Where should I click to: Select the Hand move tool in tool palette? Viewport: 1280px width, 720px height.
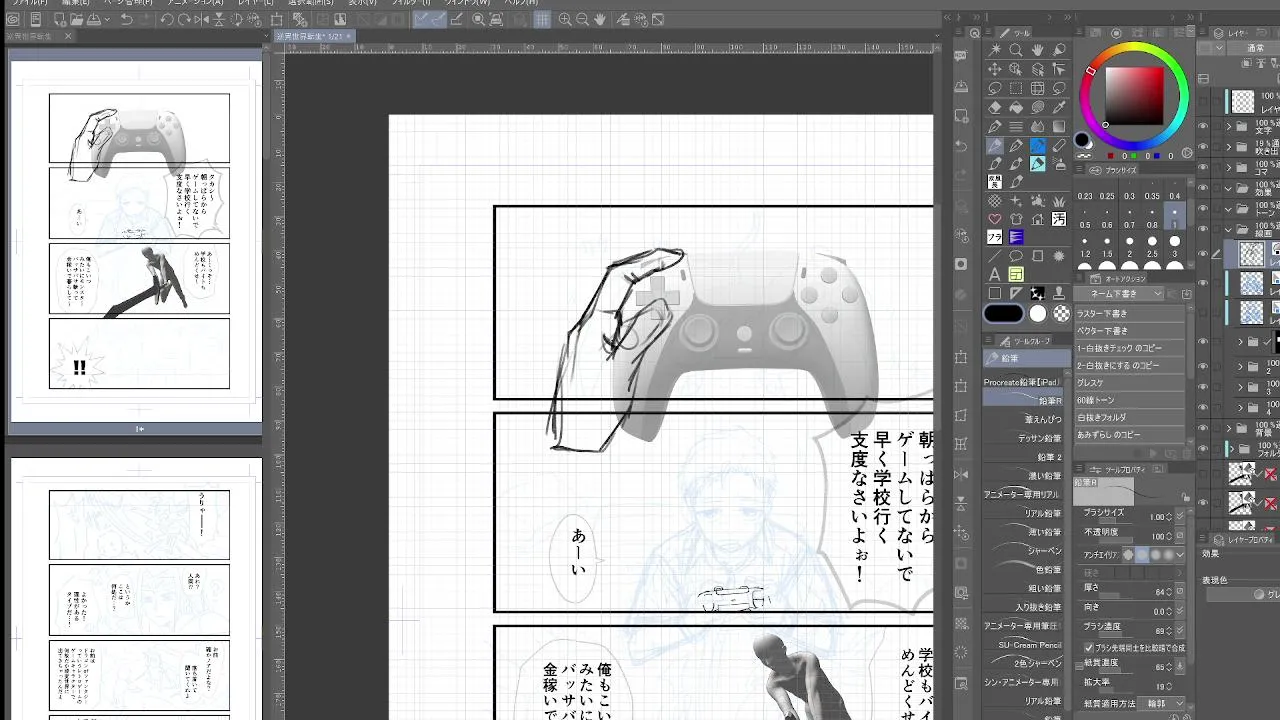(1037, 50)
